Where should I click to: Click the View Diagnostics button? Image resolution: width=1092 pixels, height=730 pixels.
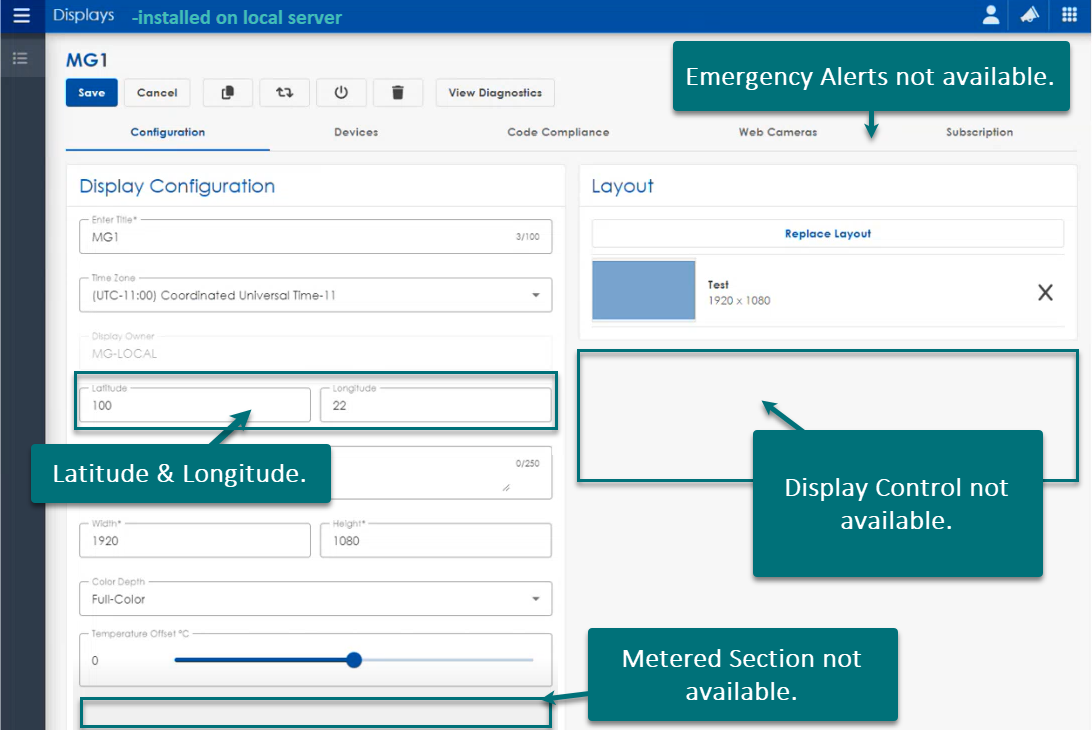[495, 93]
